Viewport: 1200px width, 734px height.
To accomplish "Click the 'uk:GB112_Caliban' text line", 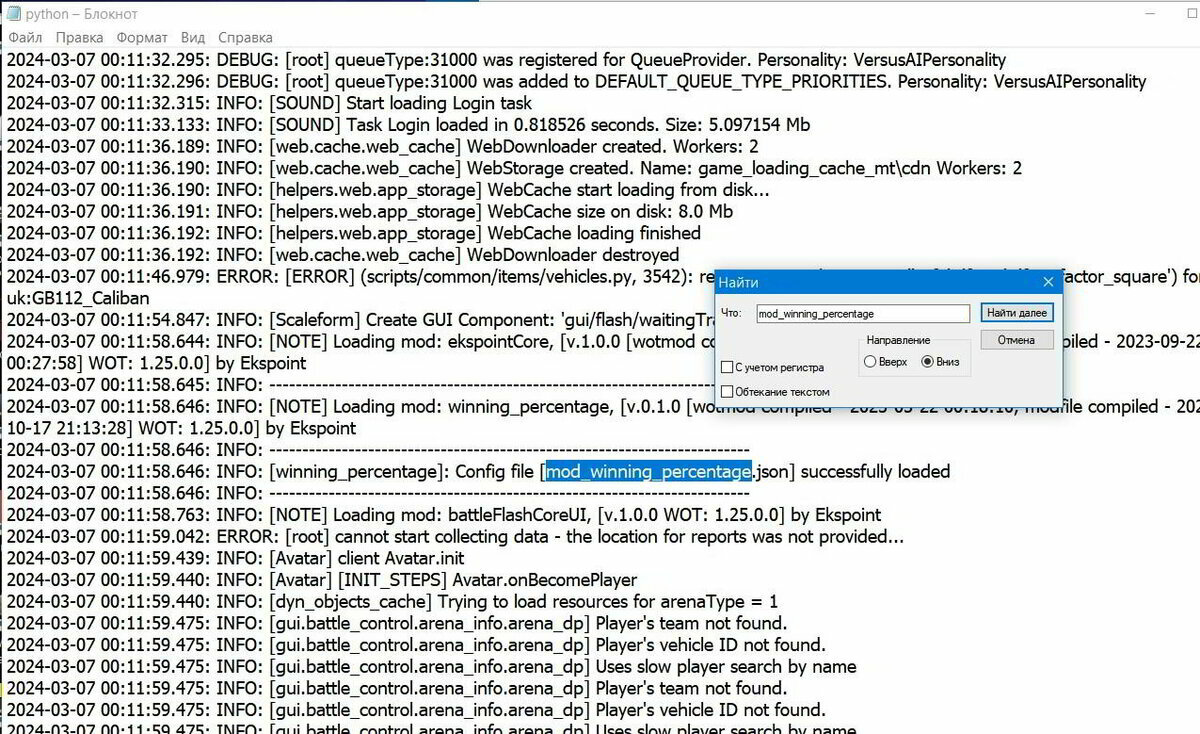I will 78,298.
